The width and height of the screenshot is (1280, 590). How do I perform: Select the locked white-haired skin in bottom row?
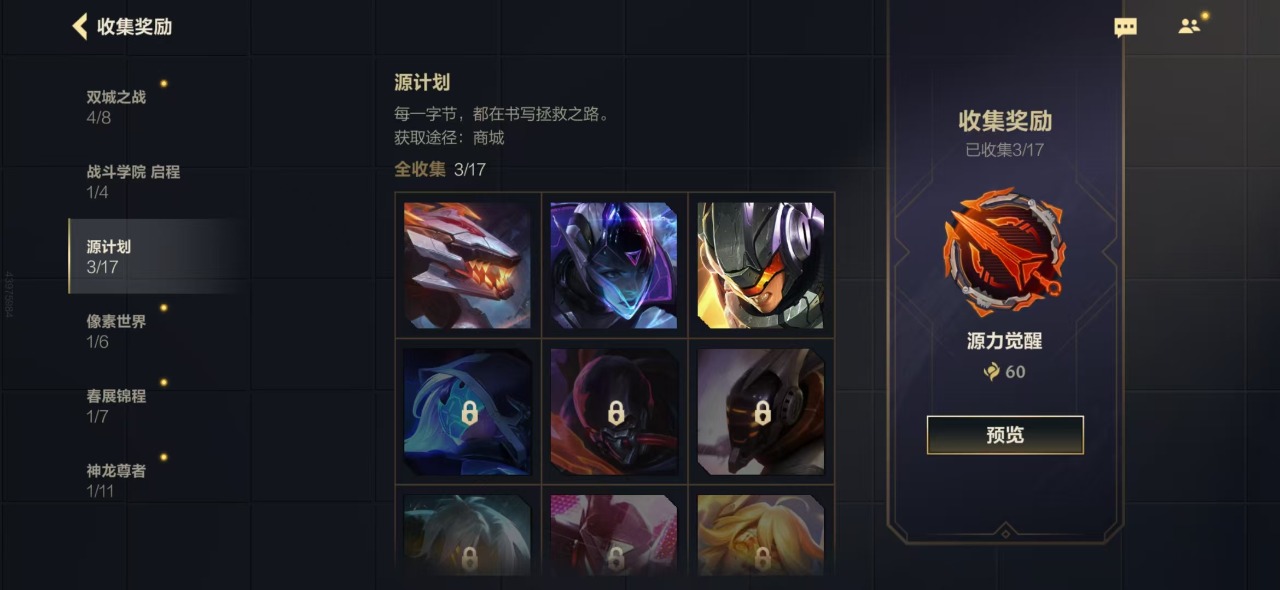click(x=468, y=534)
